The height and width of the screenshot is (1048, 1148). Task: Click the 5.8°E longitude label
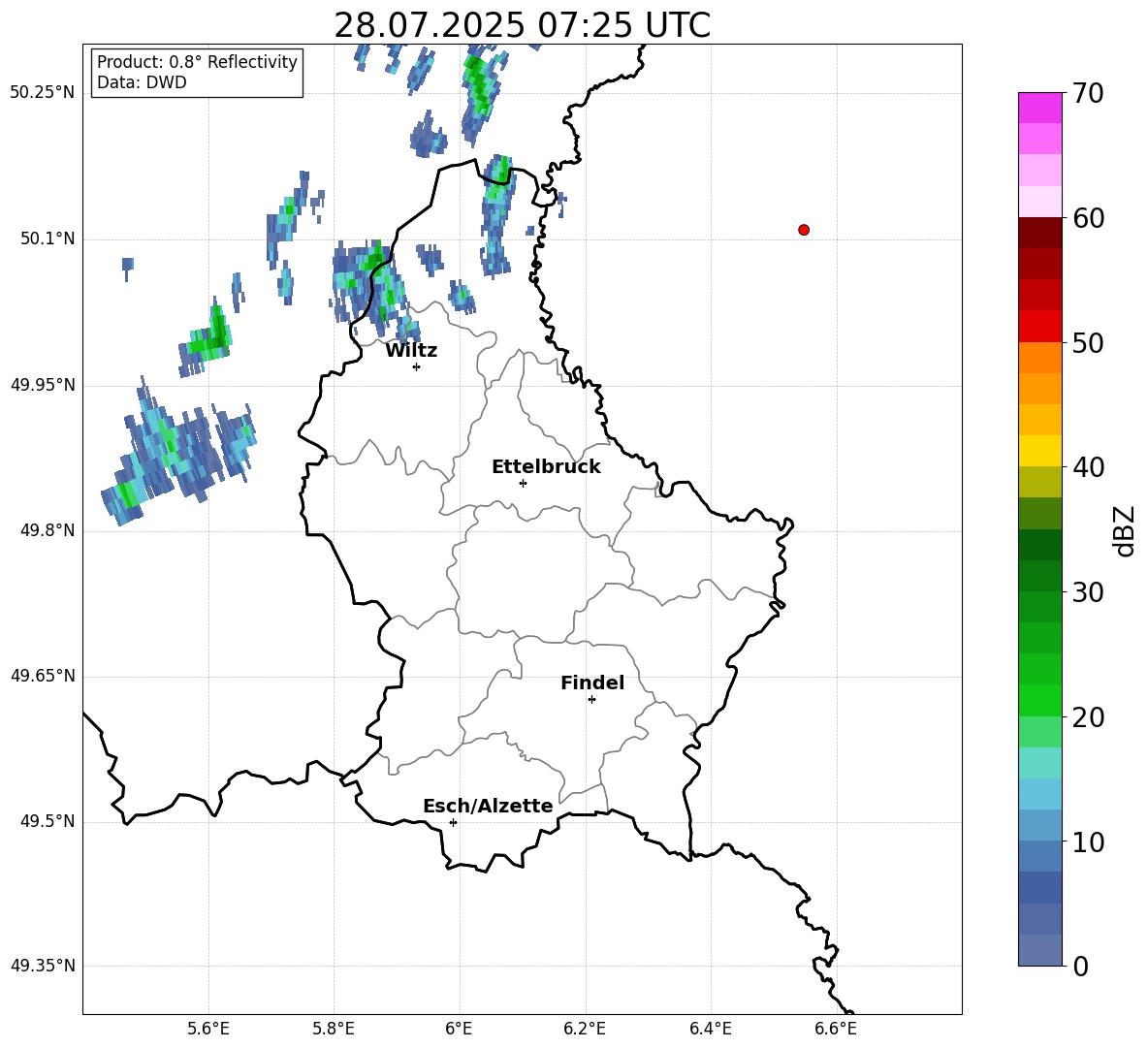coord(334,1029)
